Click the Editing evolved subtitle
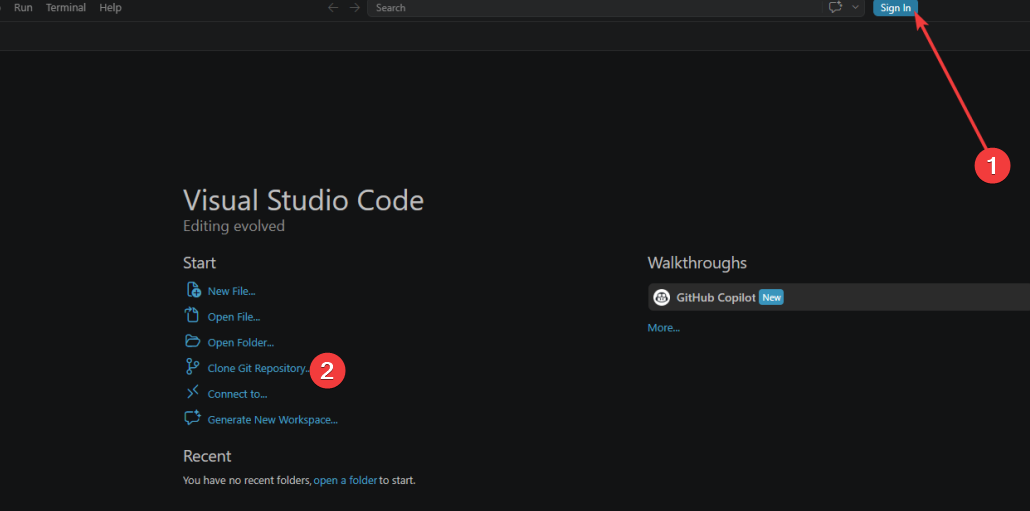Screen dimensions: 1030x511 coord(234,226)
